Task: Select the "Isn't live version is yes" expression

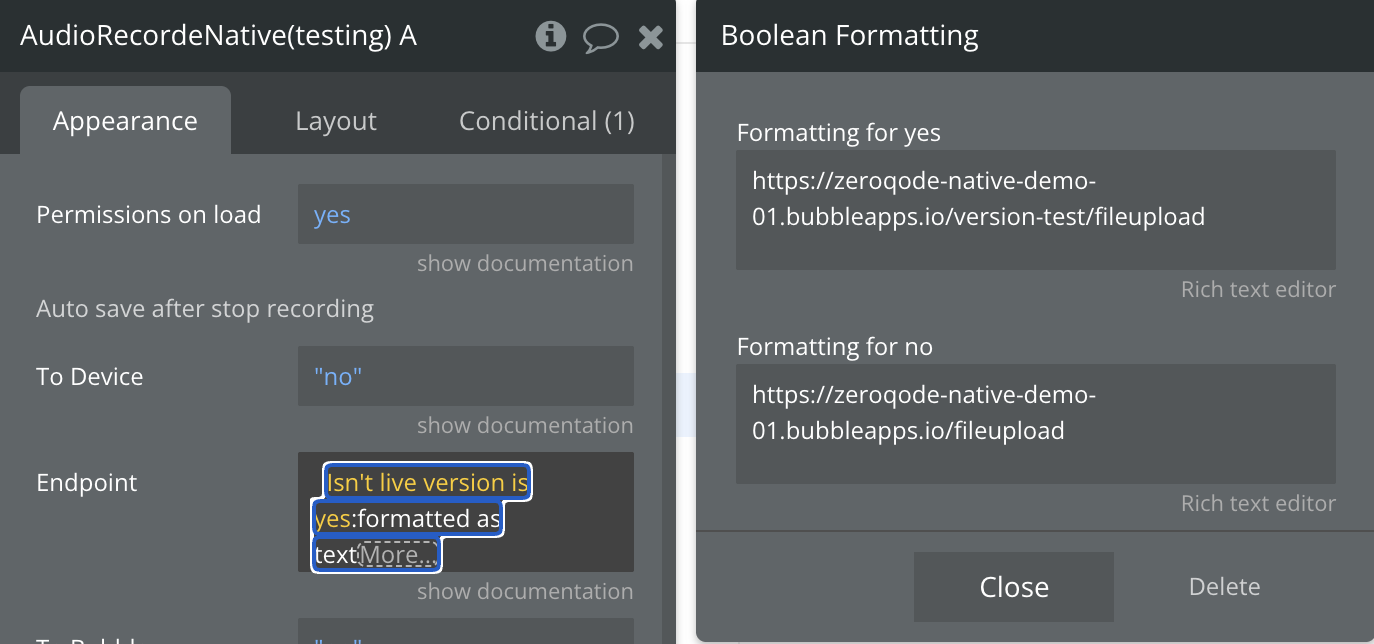Action: point(427,483)
